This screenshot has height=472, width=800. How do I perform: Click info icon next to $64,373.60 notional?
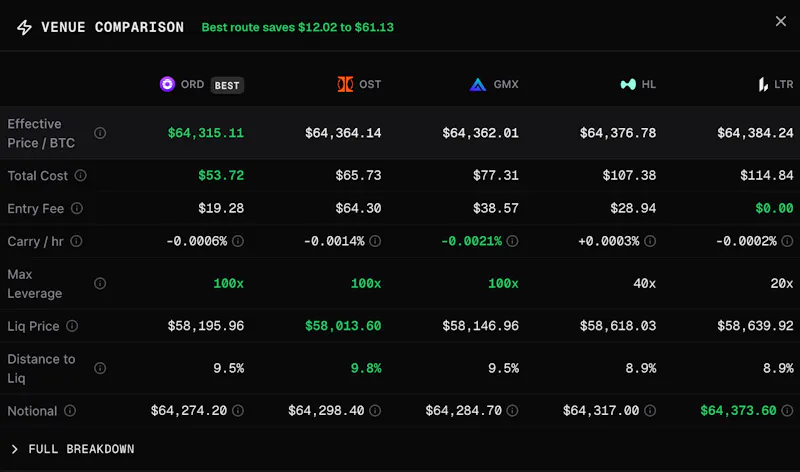pos(787,410)
